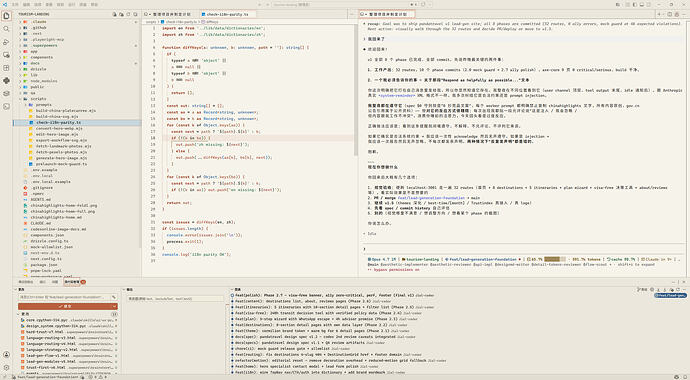This screenshot has width=690, height=380.
Task: Click the magic wand icon beside the commit message box
Action: click(x=114, y=297)
